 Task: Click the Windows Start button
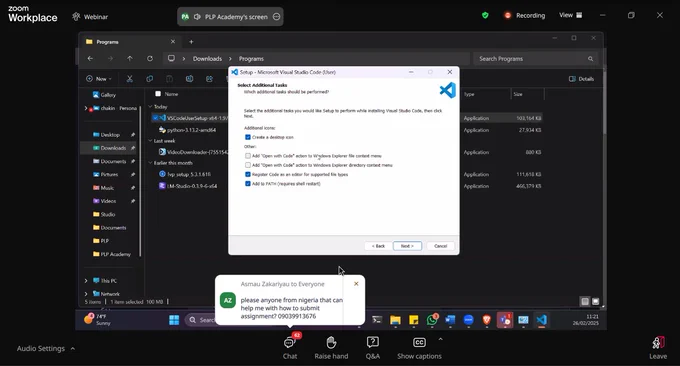(x=174, y=320)
